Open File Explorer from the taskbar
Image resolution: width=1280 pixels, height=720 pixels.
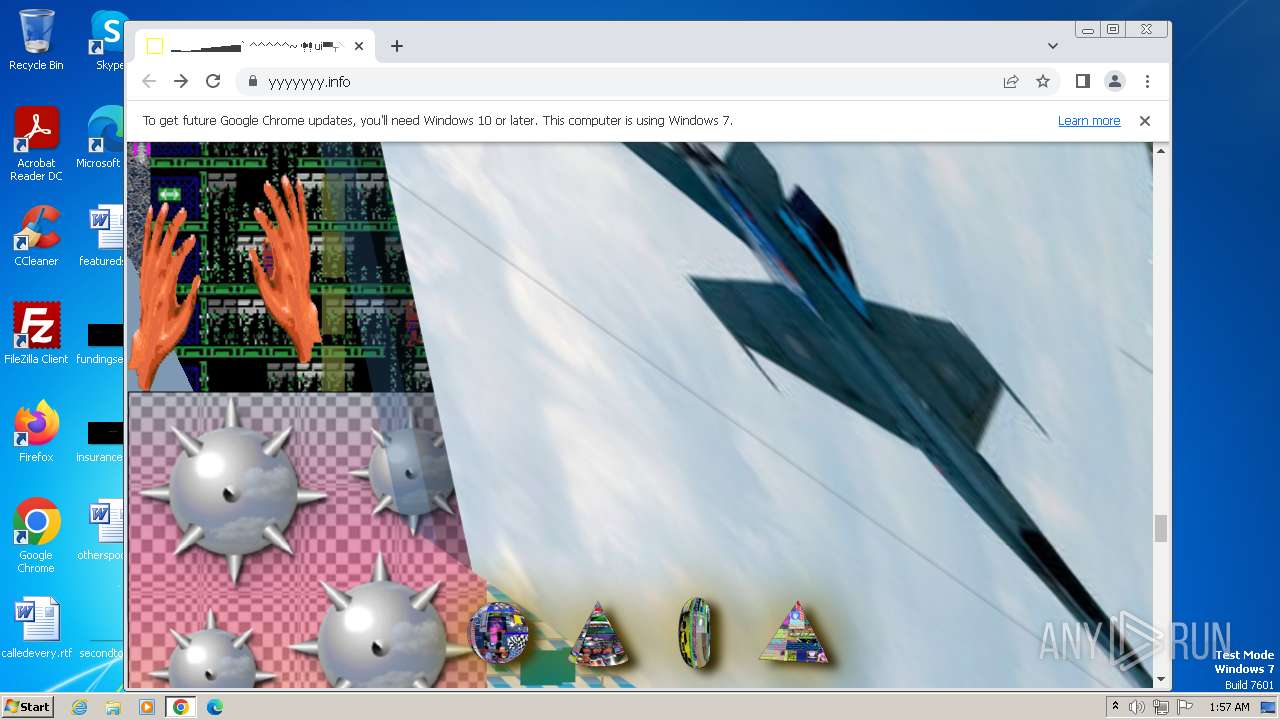coord(113,707)
